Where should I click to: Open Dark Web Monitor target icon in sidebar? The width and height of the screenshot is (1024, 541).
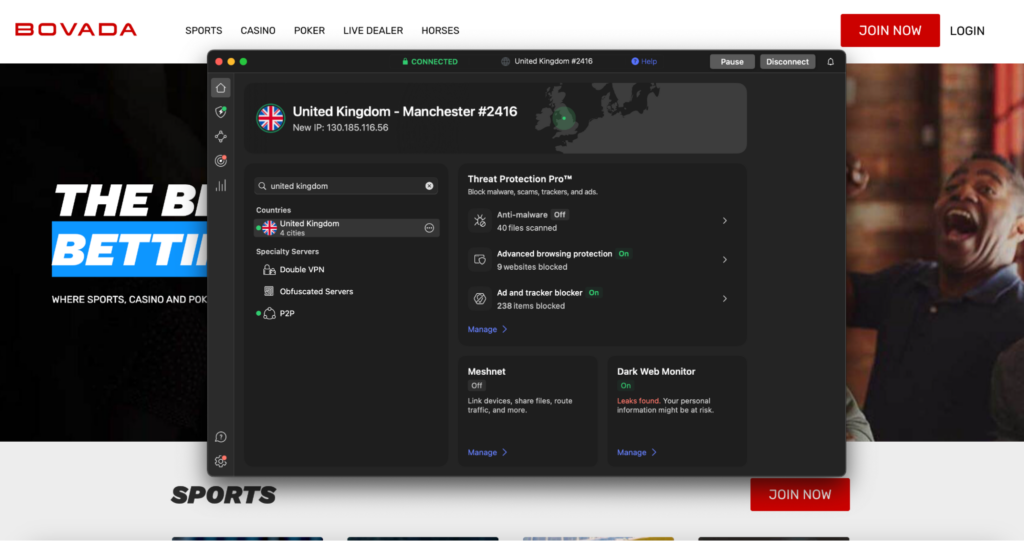(221, 161)
